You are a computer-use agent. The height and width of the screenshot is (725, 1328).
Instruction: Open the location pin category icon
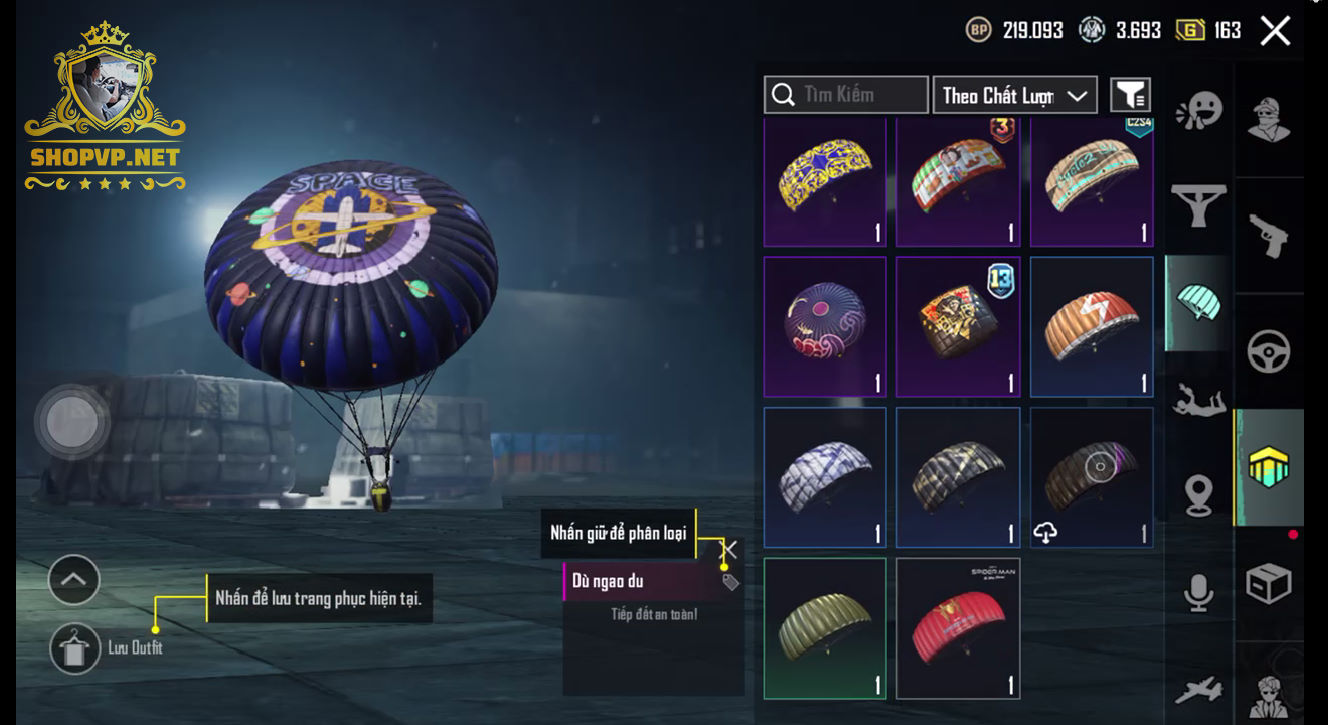(x=1199, y=496)
